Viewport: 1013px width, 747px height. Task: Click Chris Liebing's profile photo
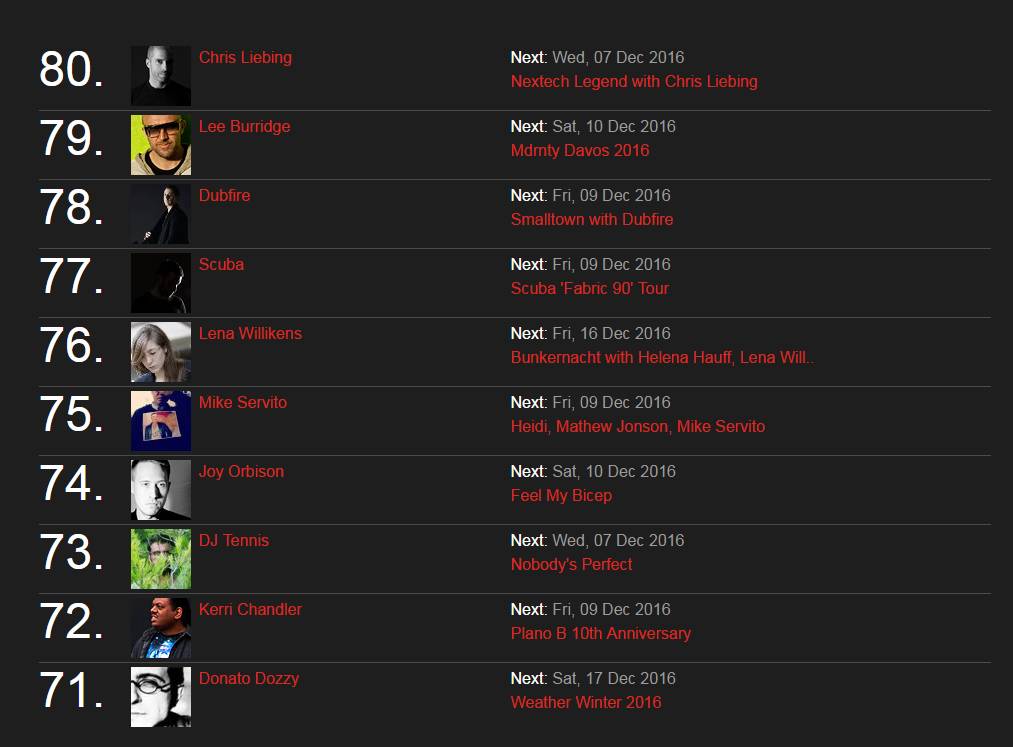(160, 76)
